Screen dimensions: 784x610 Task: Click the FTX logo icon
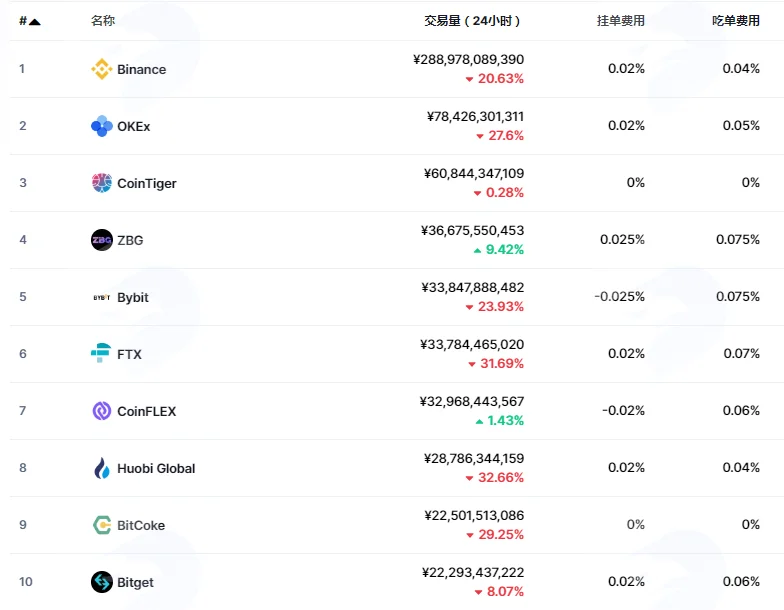pyautogui.click(x=101, y=353)
